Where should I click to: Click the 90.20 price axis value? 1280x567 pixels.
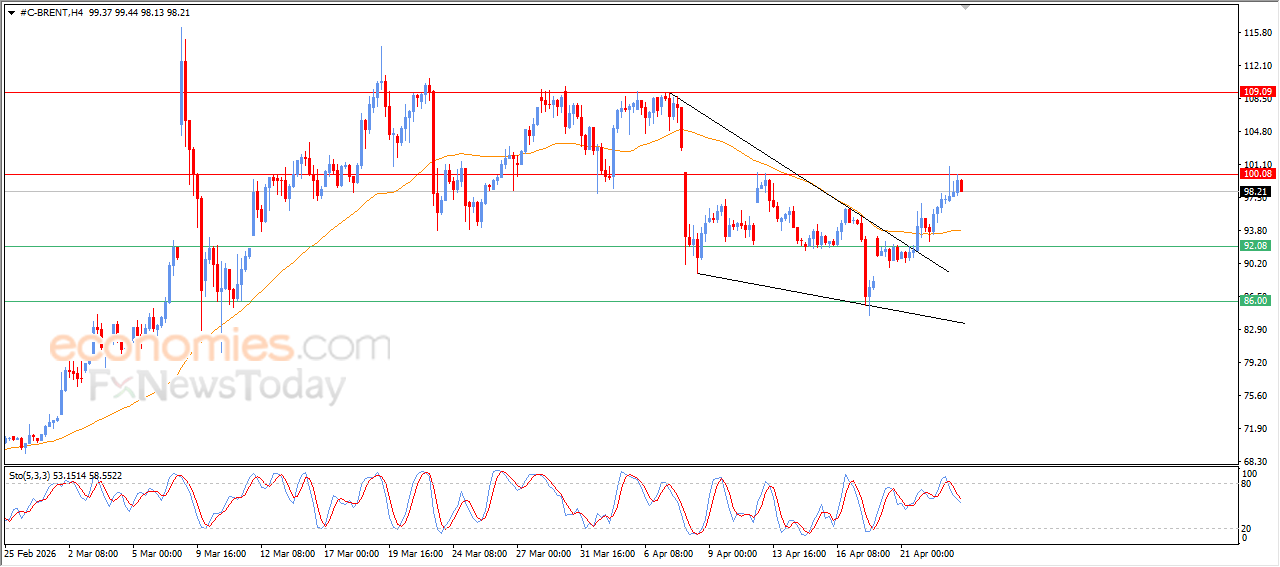tap(1256, 264)
